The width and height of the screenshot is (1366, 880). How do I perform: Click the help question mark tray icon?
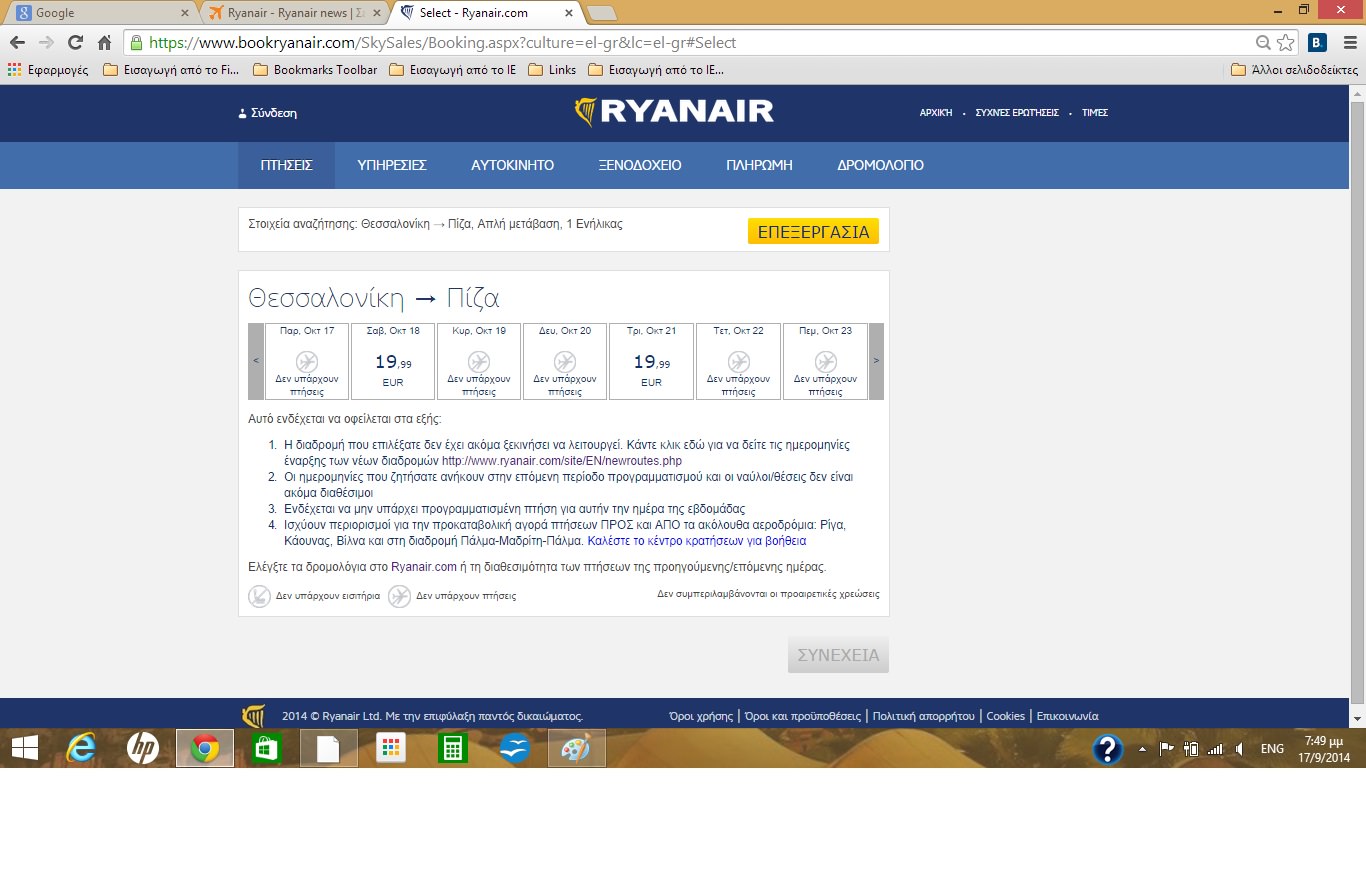[x=1107, y=749]
